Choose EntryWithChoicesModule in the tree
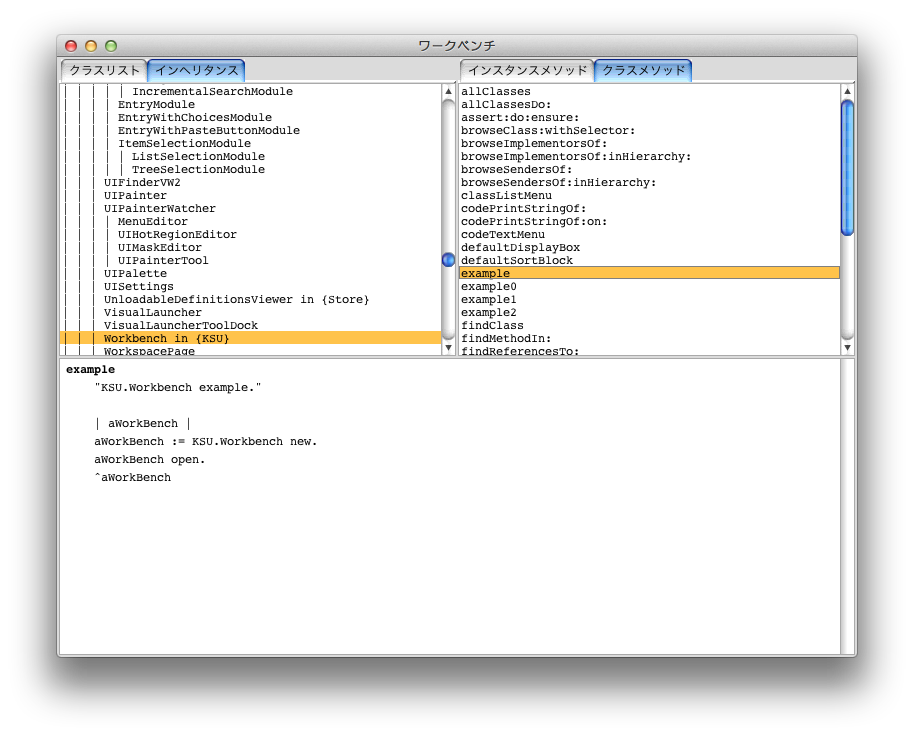The height and width of the screenshot is (736, 914). [195, 117]
